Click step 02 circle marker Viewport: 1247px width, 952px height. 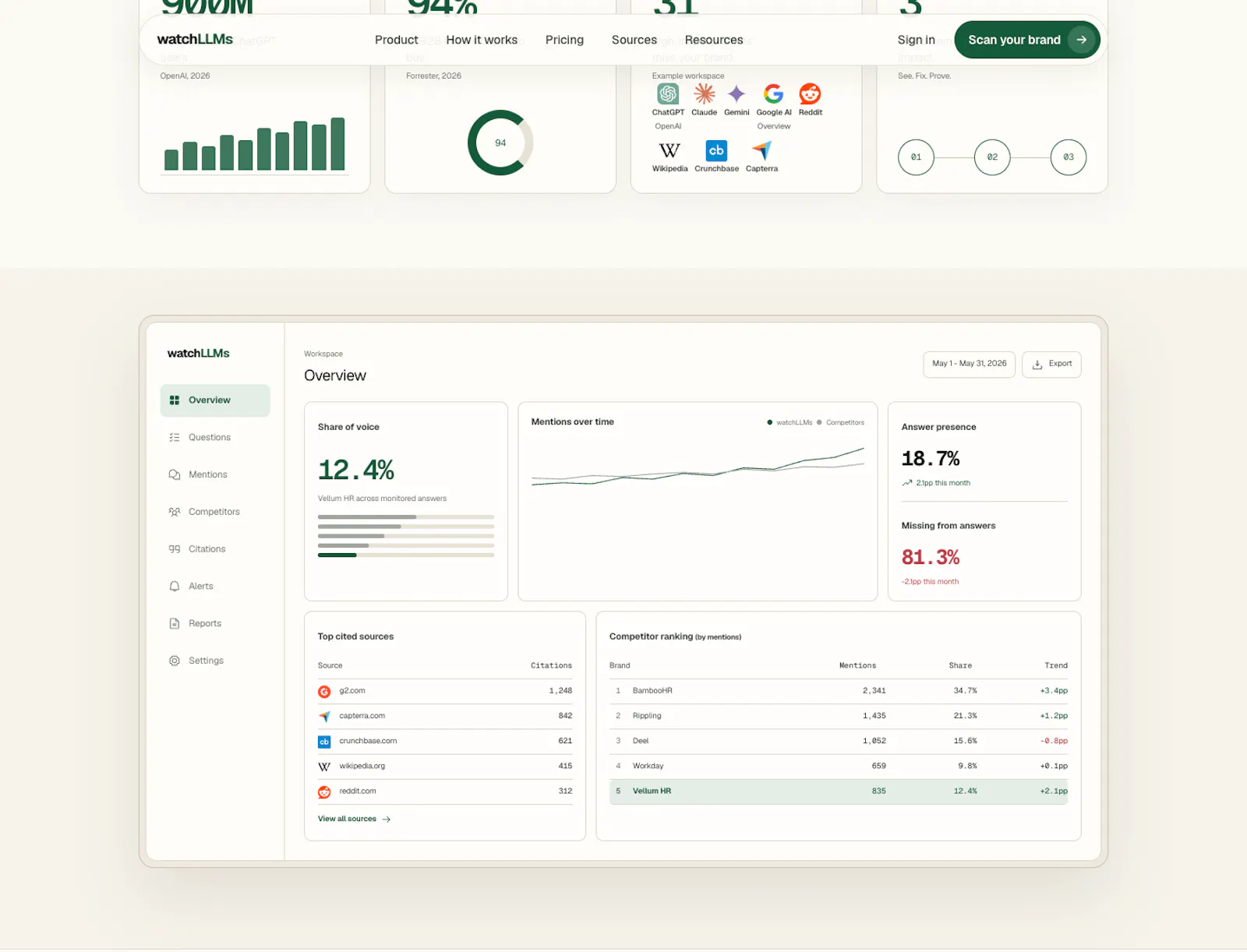(x=992, y=157)
